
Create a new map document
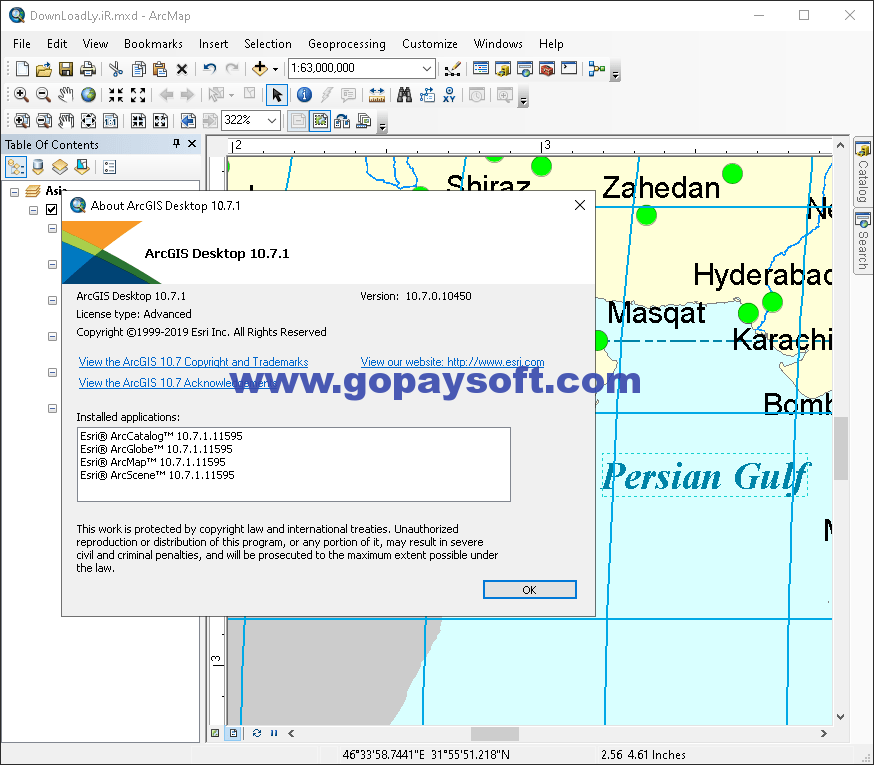tap(22, 69)
